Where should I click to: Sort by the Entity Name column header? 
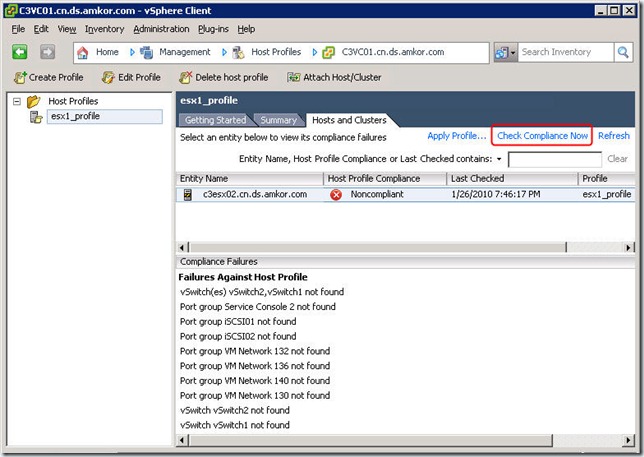(x=249, y=179)
